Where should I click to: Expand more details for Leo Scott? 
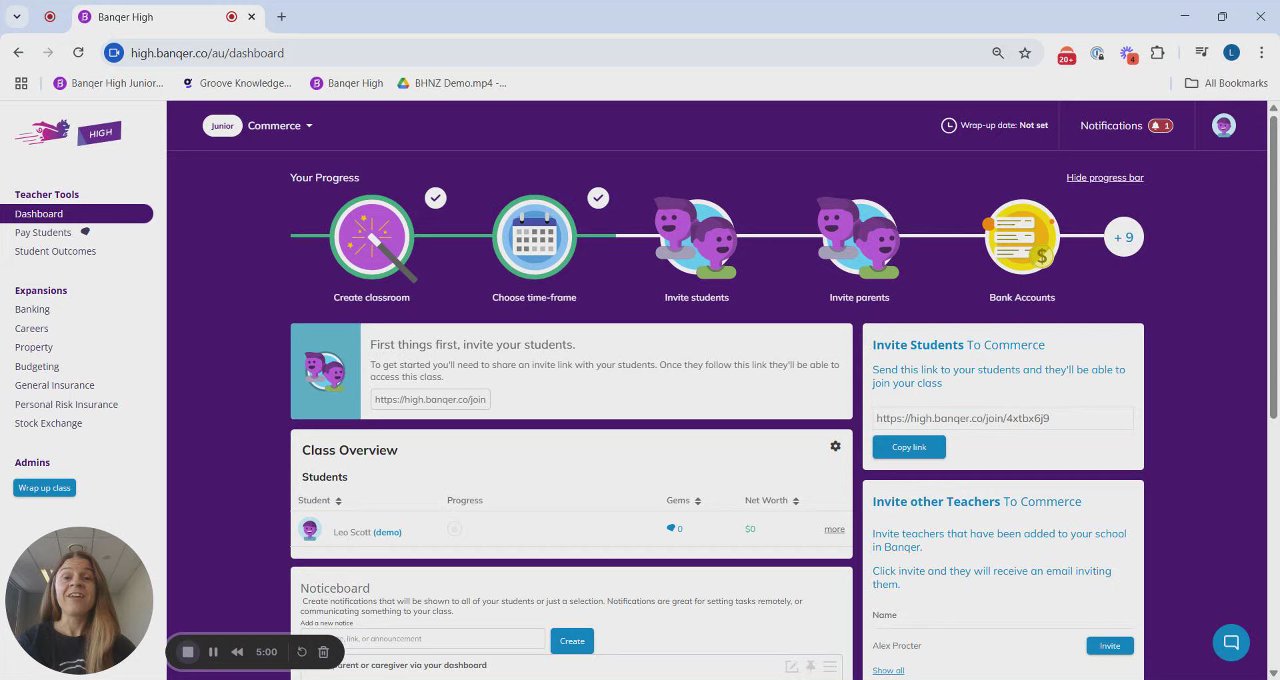(x=834, y=529)
